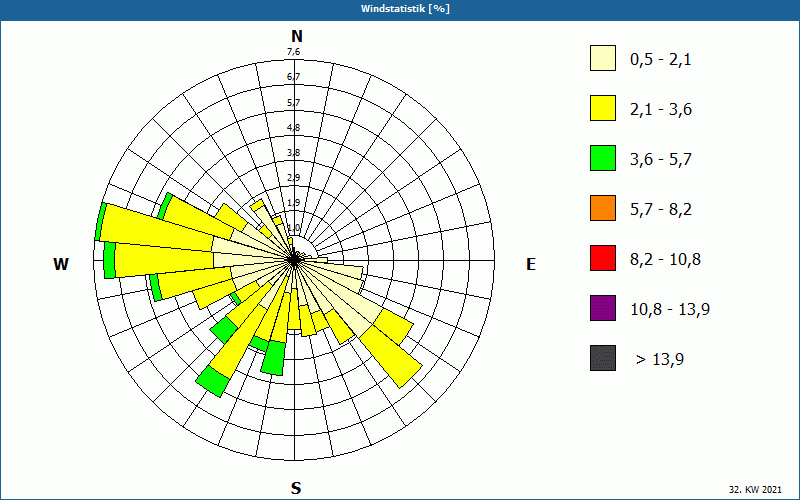Viewport: 800px width, 500px height.
Task: Click the dark gray > 13,9 swatch
Action: click(x=603, y=358)
